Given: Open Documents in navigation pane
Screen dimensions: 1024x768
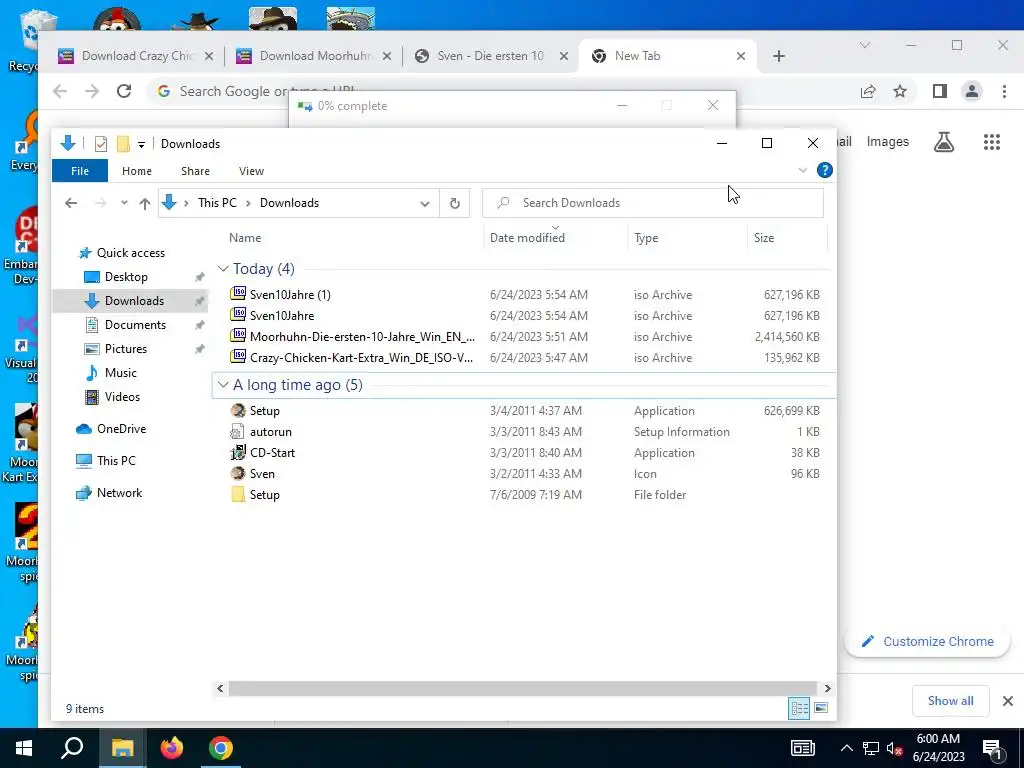Looking at the screenshot, I should [x=135, y=325].
